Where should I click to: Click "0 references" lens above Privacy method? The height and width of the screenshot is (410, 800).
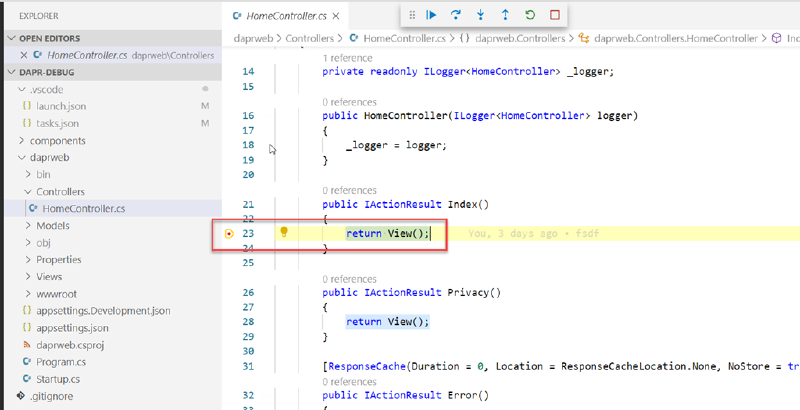point(349,279)
